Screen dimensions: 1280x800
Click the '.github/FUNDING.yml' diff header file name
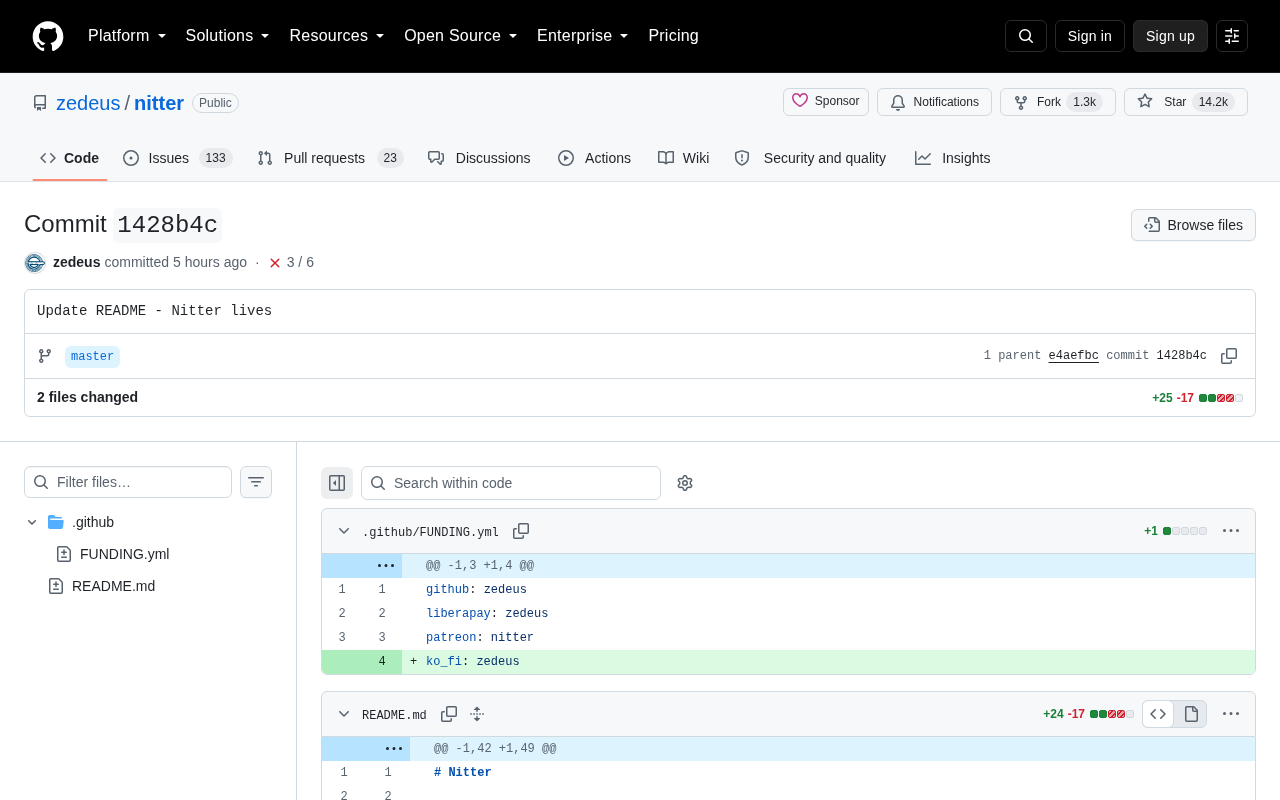click(430, 532)
